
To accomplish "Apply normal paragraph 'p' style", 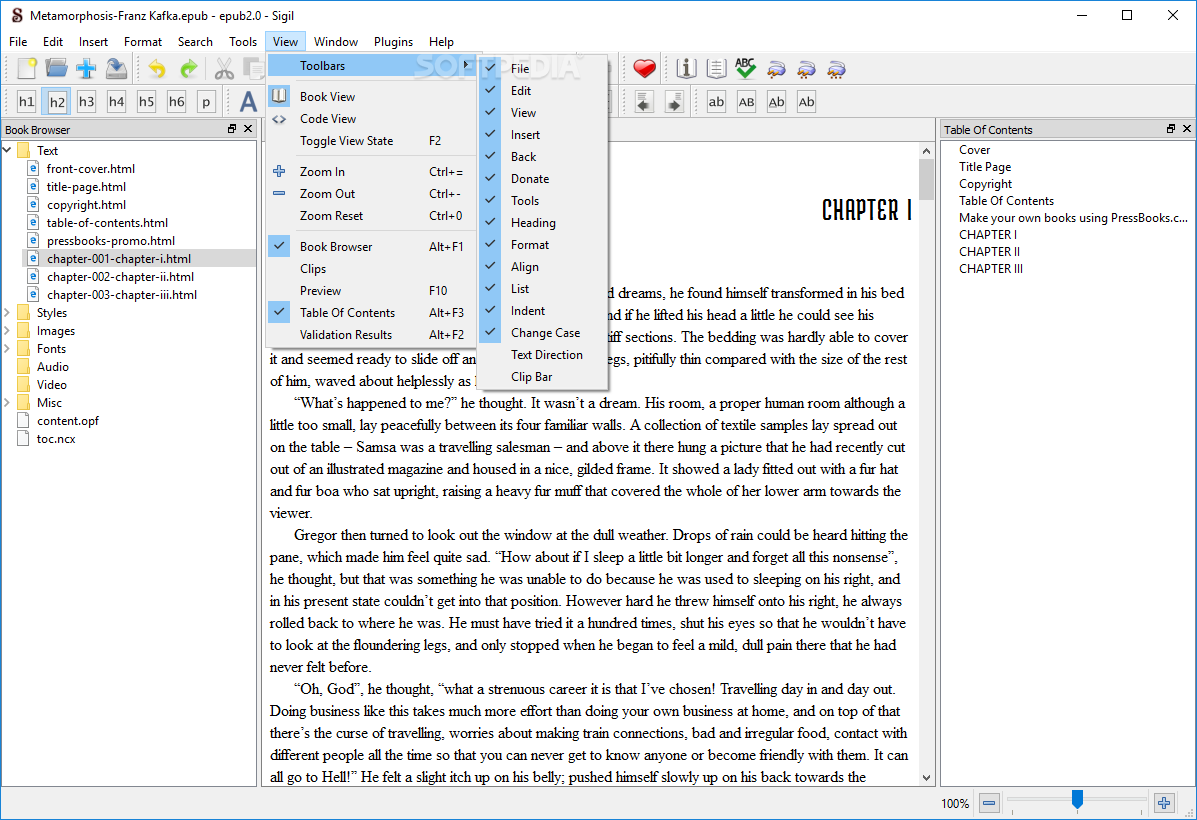I will click(206, 102).
